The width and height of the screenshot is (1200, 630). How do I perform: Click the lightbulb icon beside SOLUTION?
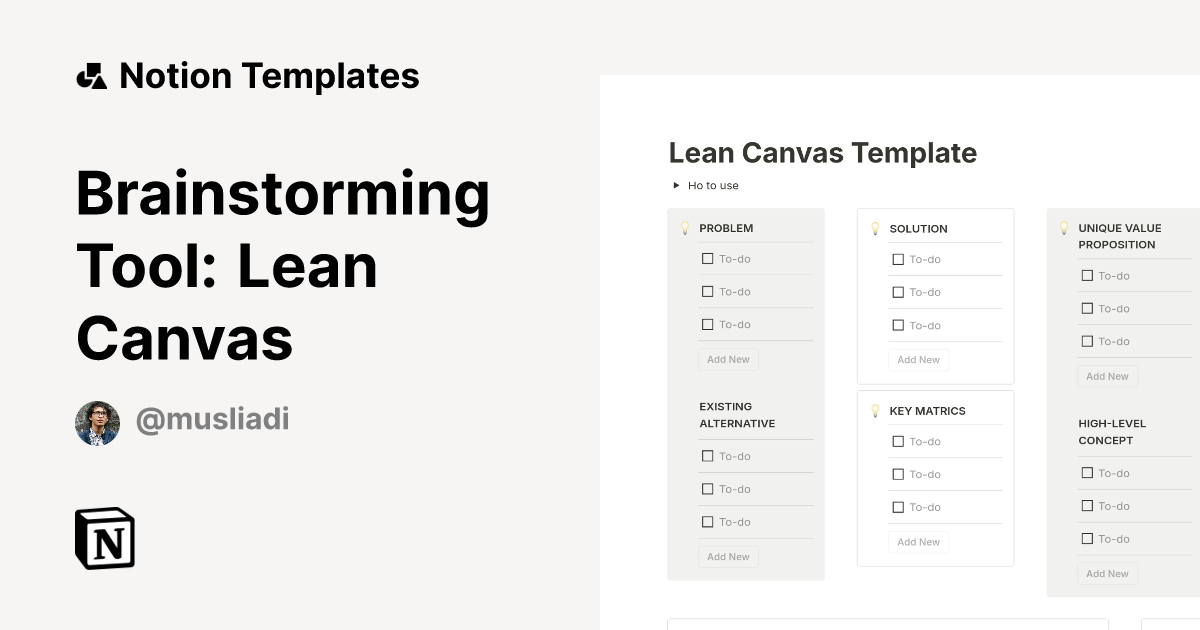[875, 228]
